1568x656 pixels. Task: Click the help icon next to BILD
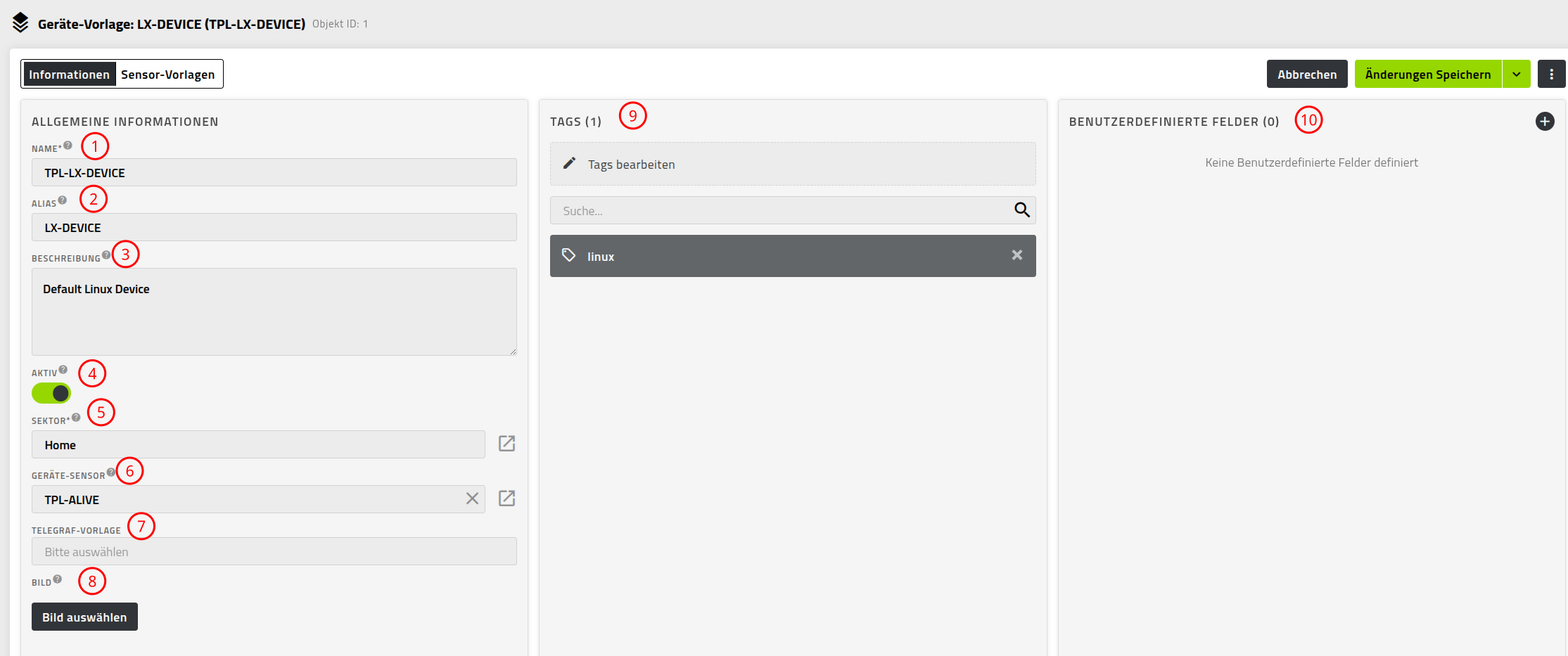58,579
